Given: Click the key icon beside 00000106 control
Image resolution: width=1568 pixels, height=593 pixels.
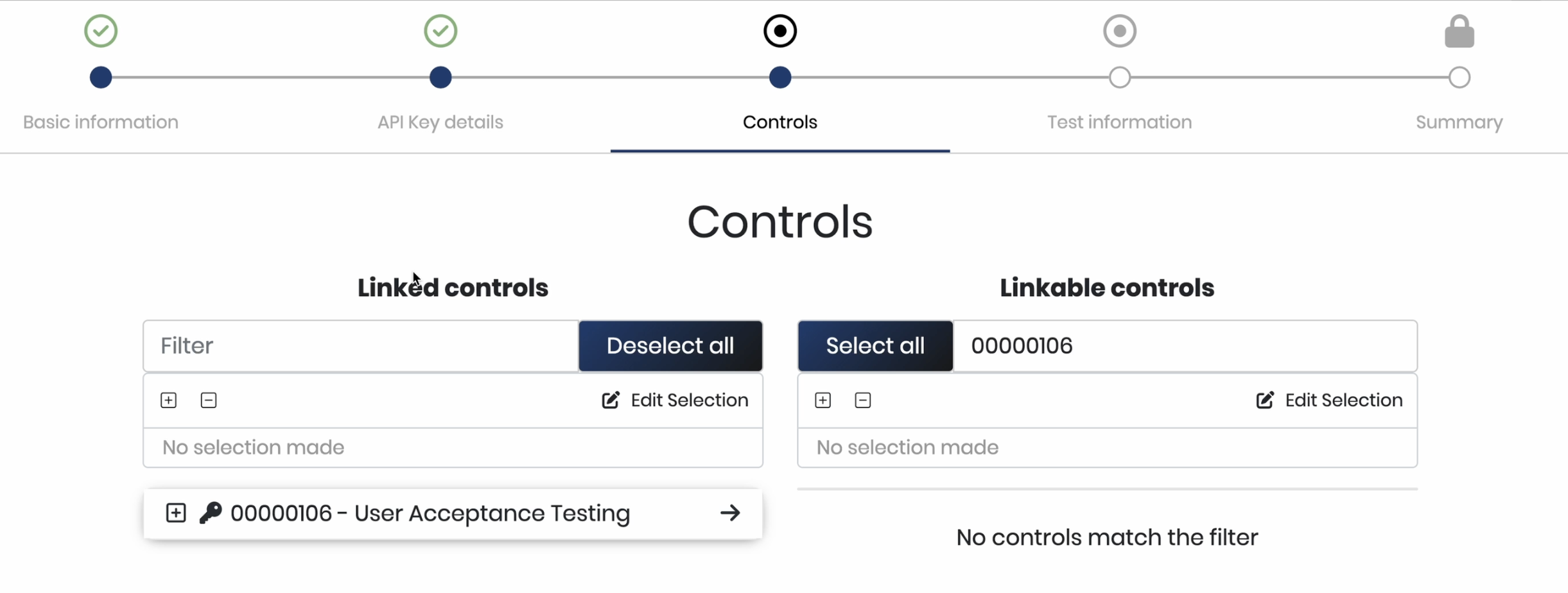Looking at the screenshot, I should click(211, 513).
